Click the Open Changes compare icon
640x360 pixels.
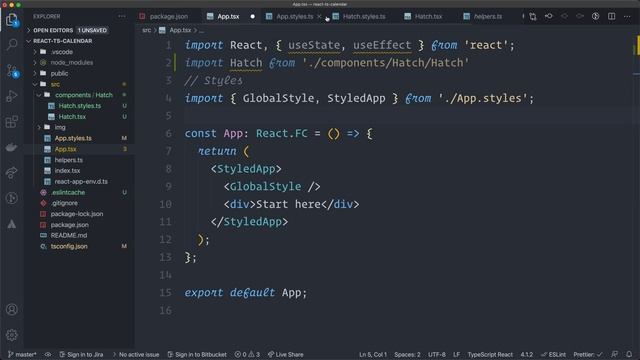pyautogui.click(x=533, y=16)
